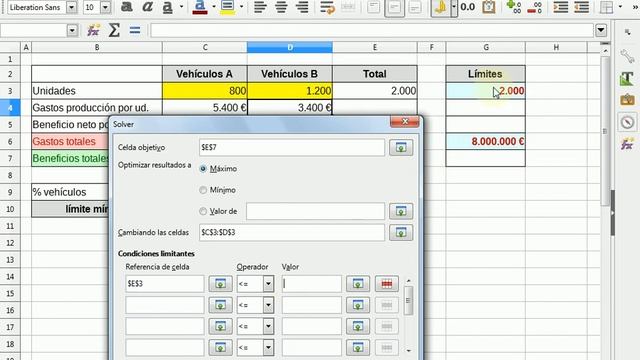Expand the highlight color dropdown arrow
This screenshot has width=640, height=360.
click(241, 7)
